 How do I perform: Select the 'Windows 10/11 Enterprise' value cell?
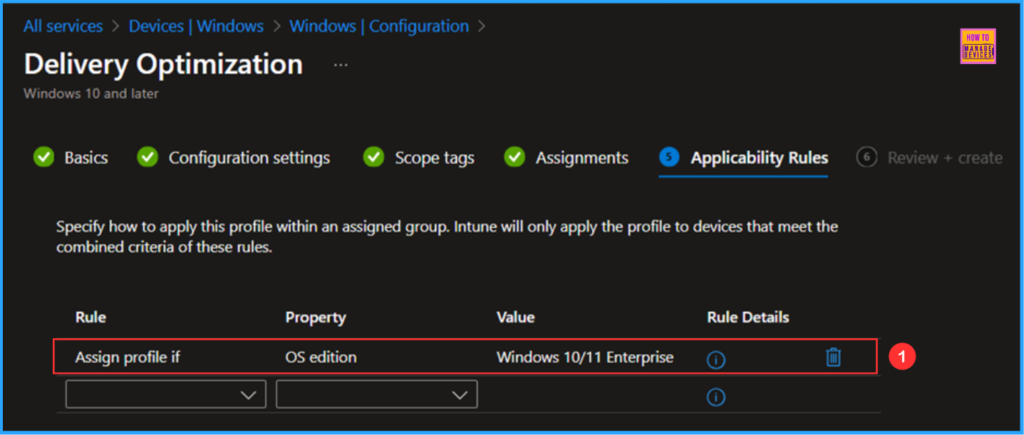point(585,357)
